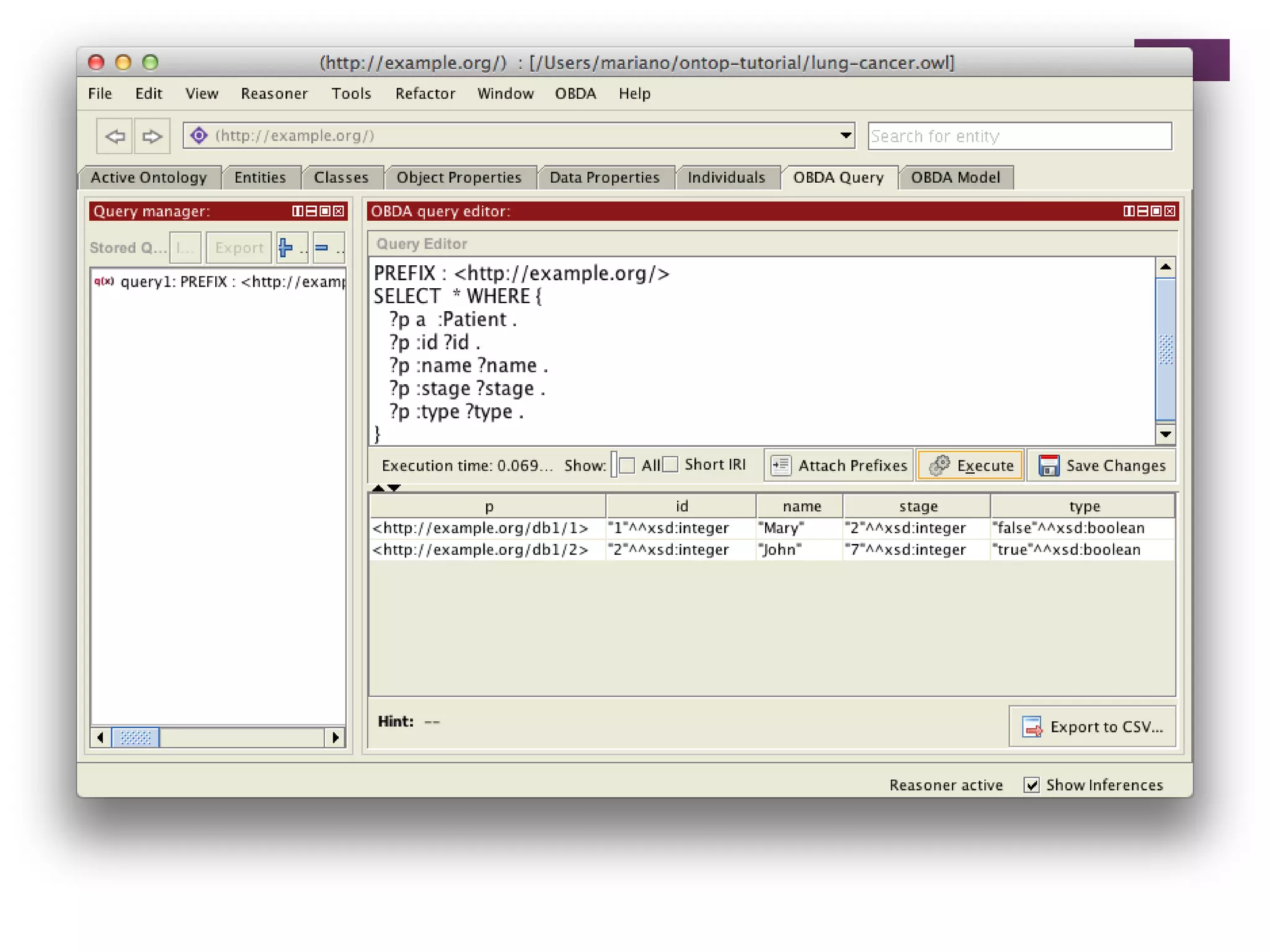The image size is (1270, 952).
Task: Click the Search for entity field
Action: click(1019, 136)
